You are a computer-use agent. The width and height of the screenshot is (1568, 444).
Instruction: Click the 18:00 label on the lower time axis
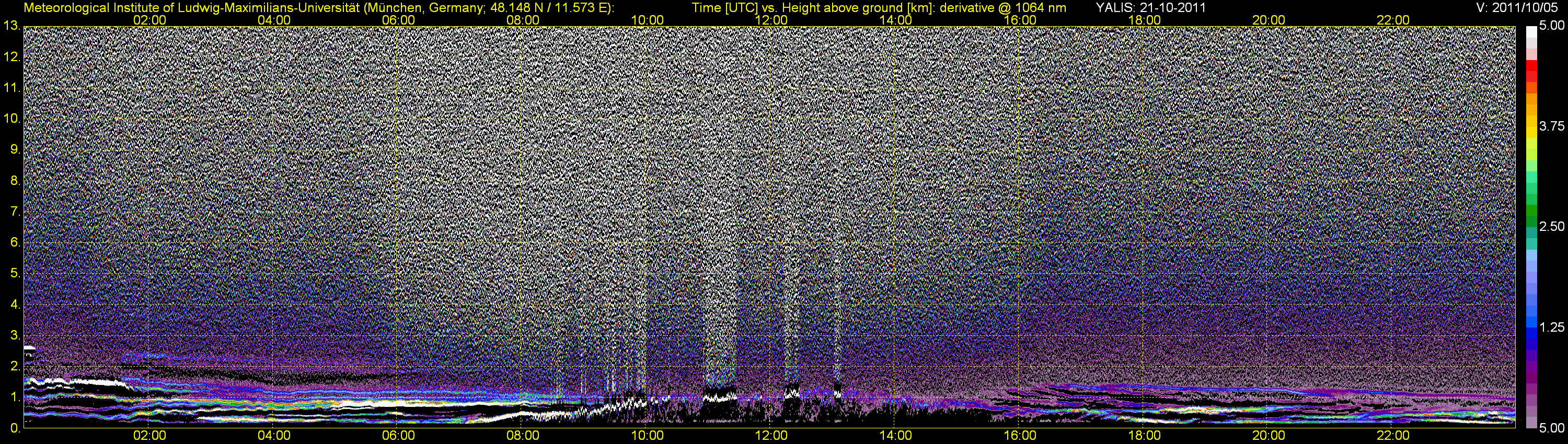pyautogui.click(x=1144, y=436)
